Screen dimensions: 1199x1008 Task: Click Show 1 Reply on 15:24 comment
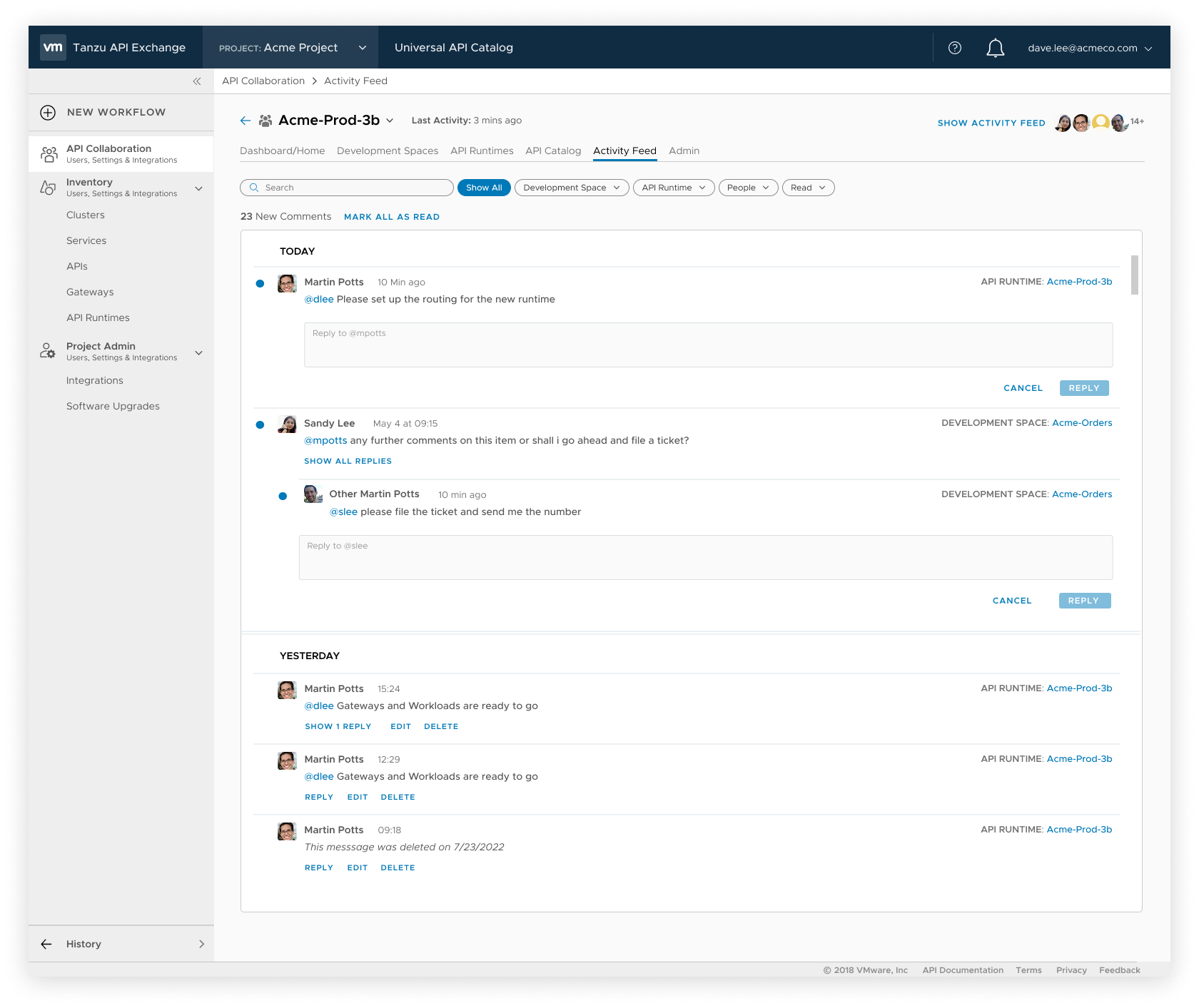point(338,726)
